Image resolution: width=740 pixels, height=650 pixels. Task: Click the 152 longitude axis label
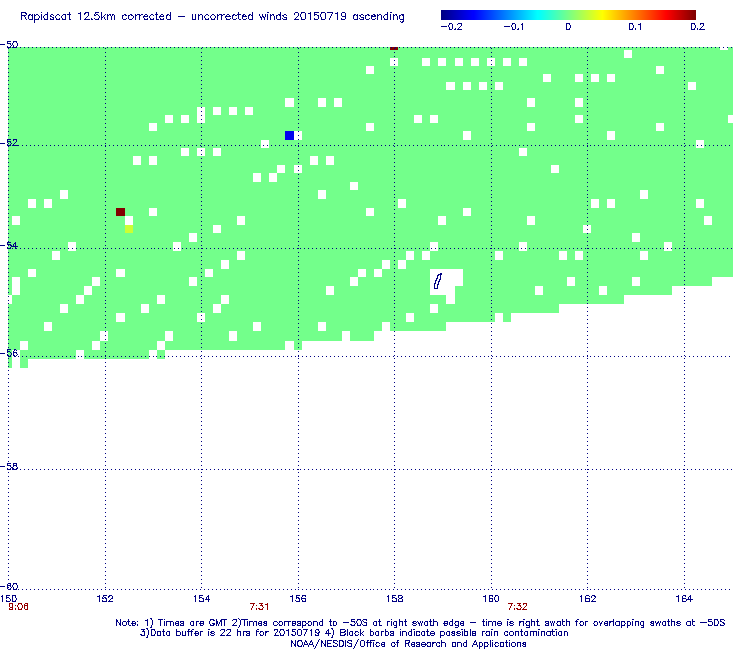click(x=105, y=599)
